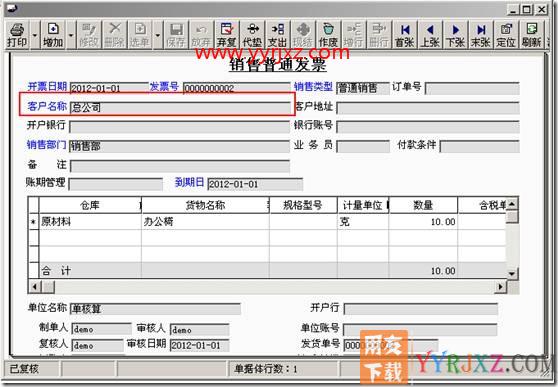Go to last invoice with 末张
Image resolution: width=558 pixels, height=387 pixels.
[x=480, y=35]
